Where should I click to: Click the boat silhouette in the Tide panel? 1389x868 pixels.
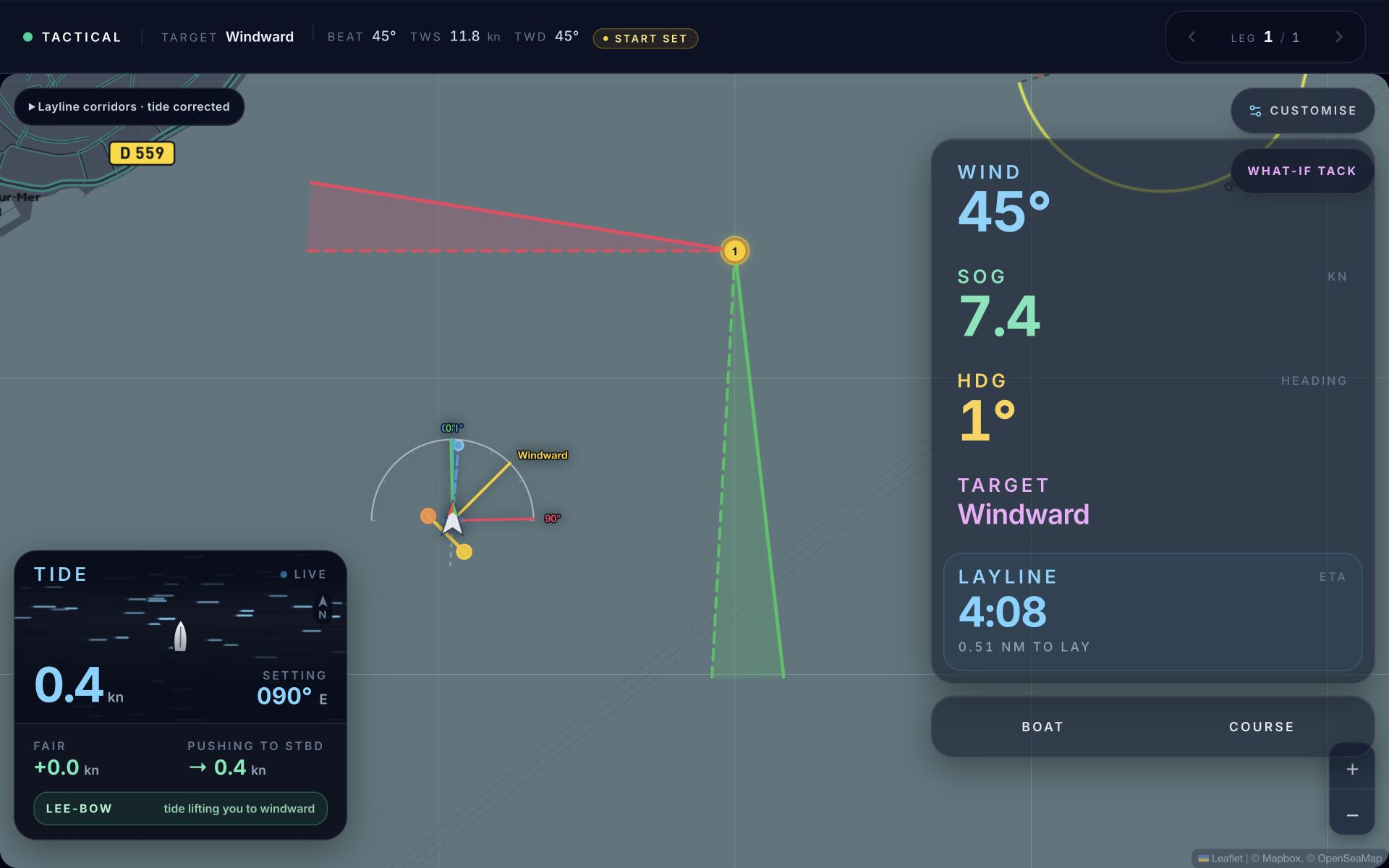(x=180, y=637)
